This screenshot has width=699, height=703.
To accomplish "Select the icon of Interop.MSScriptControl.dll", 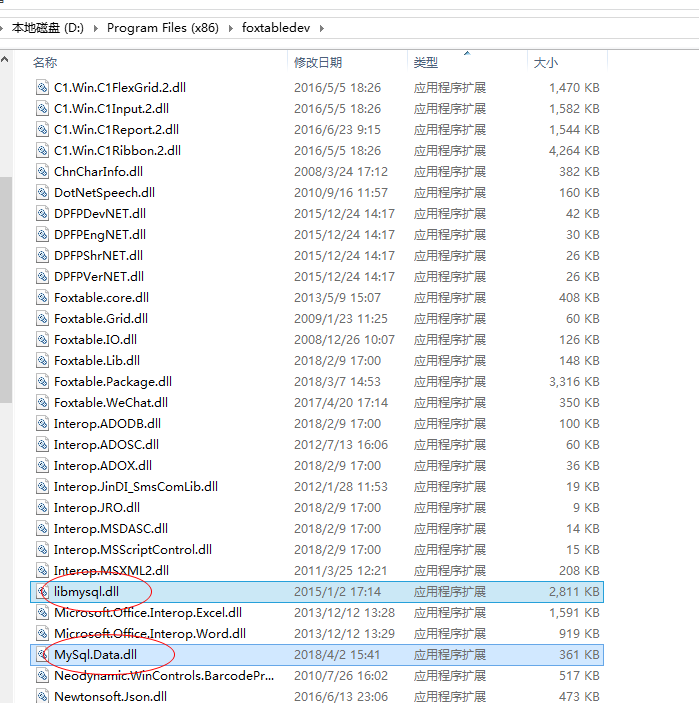I will 42,549.
